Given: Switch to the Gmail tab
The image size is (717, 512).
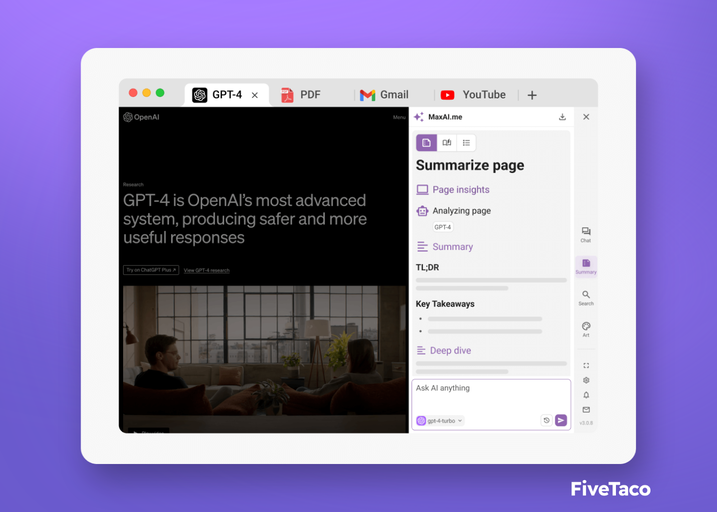Looking at the screenshot, I should pyautogui.click(x=384, y=95).
